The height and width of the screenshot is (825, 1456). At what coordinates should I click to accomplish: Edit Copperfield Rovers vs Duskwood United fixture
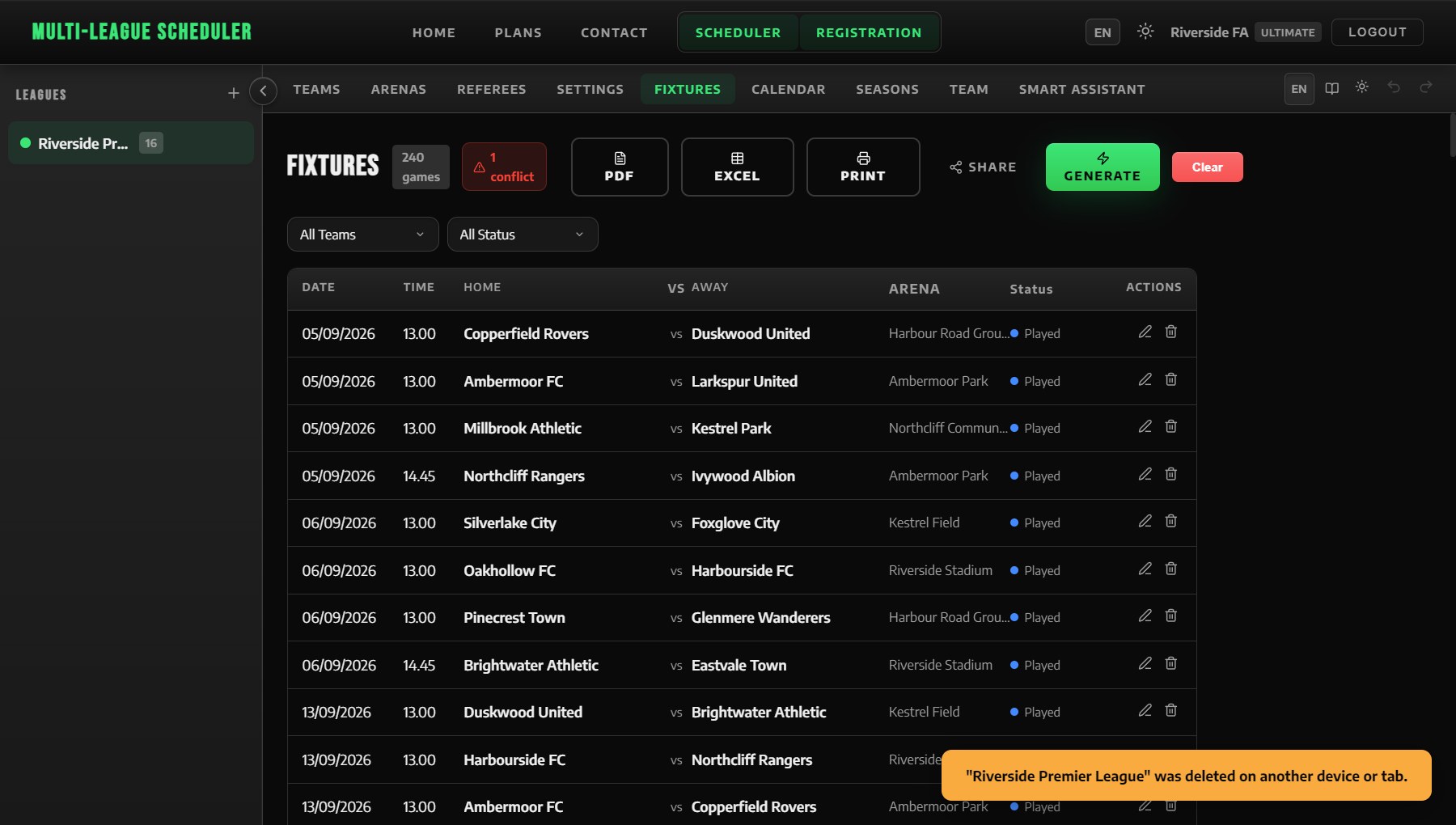click(1145, 332)
